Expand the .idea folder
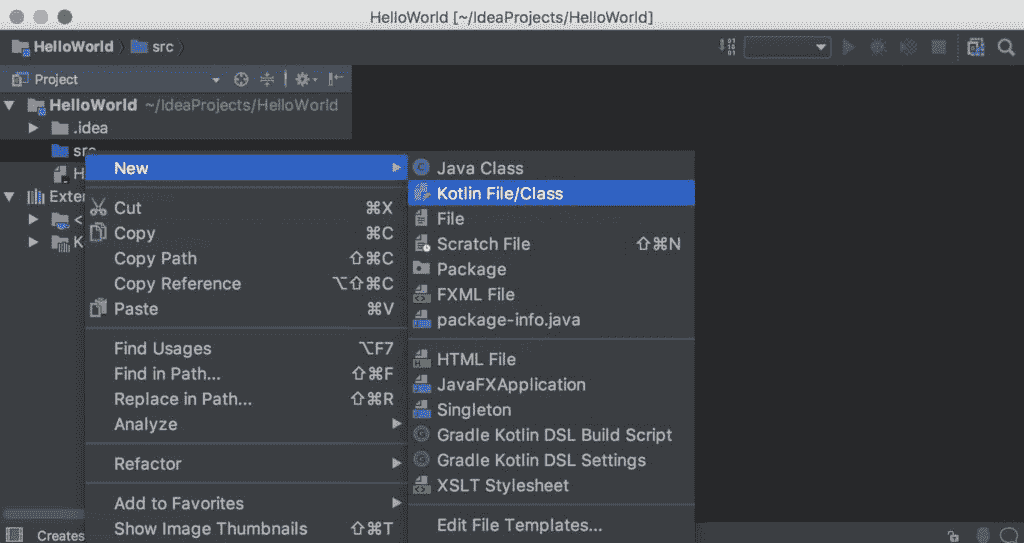Viewport: 1024px width, 543px height. (33, 128)
